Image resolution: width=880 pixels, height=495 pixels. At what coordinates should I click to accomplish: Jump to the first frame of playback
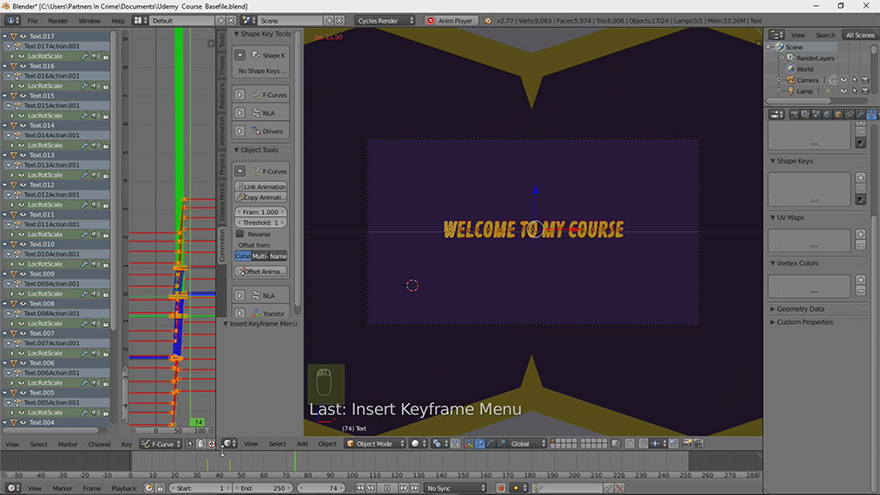click(x=360, y=488)
